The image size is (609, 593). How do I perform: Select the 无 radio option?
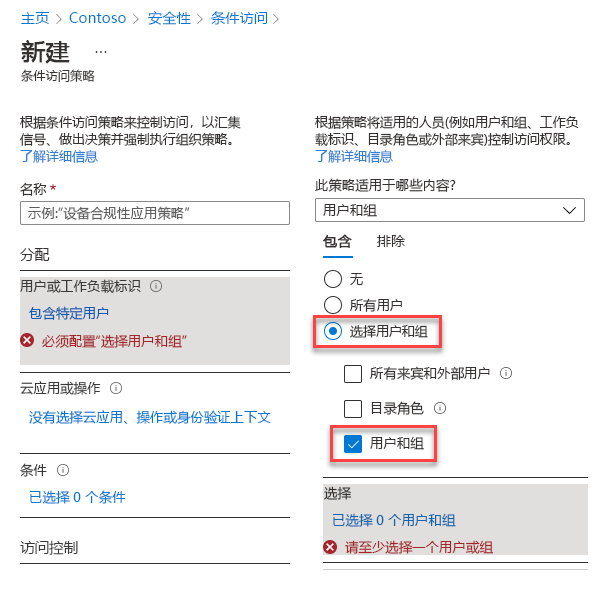(x=334, y=279)
